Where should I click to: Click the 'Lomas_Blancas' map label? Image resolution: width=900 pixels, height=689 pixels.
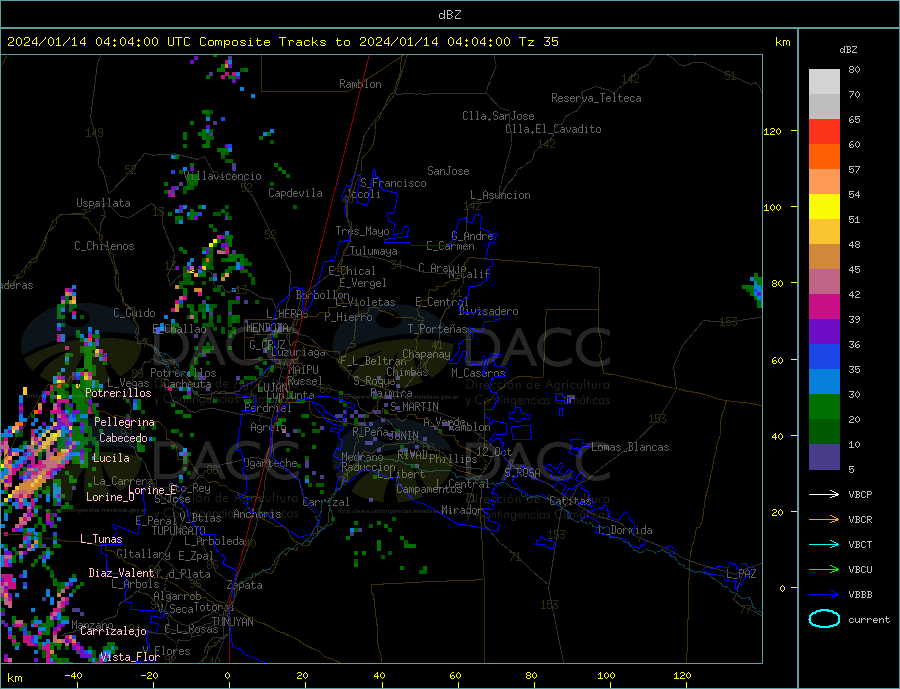coord(630,447)
